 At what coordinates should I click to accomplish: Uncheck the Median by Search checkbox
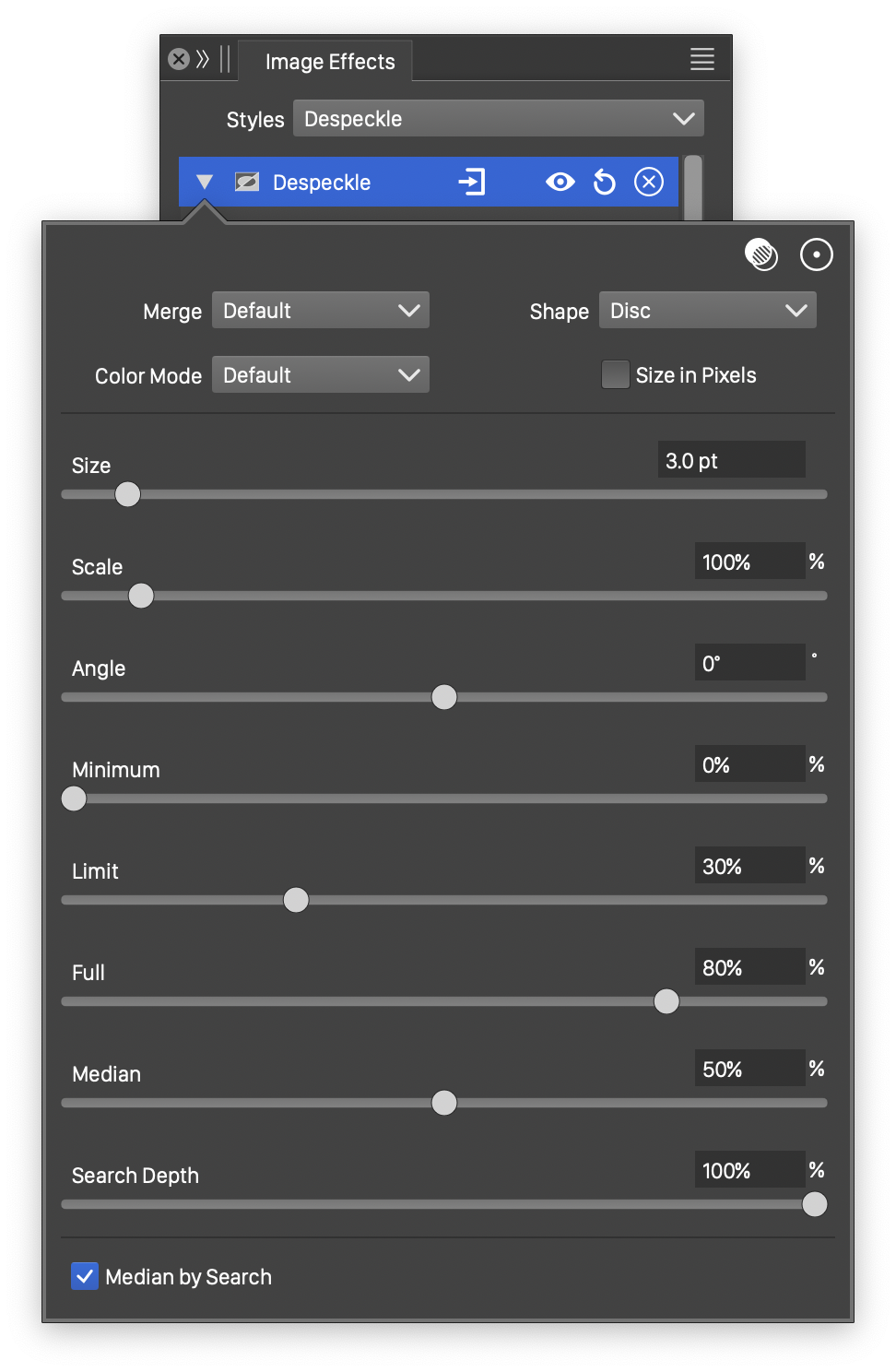85,1276
